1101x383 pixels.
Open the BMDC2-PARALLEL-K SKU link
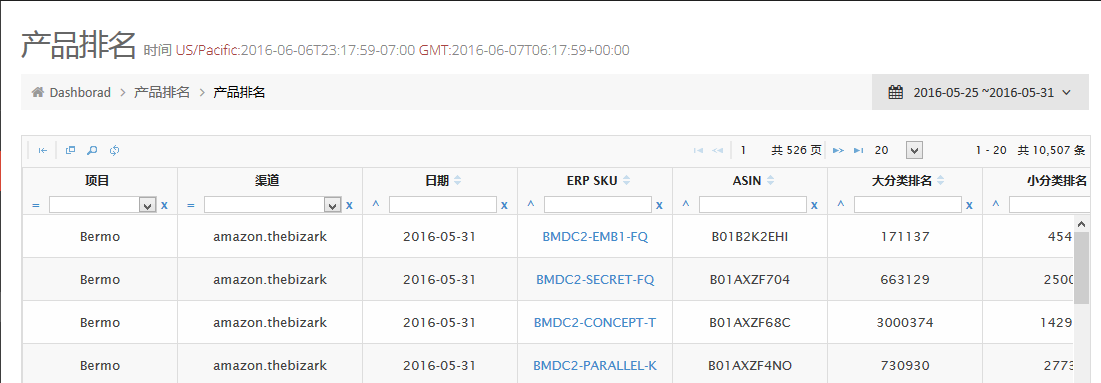click(x=595, y=365)
